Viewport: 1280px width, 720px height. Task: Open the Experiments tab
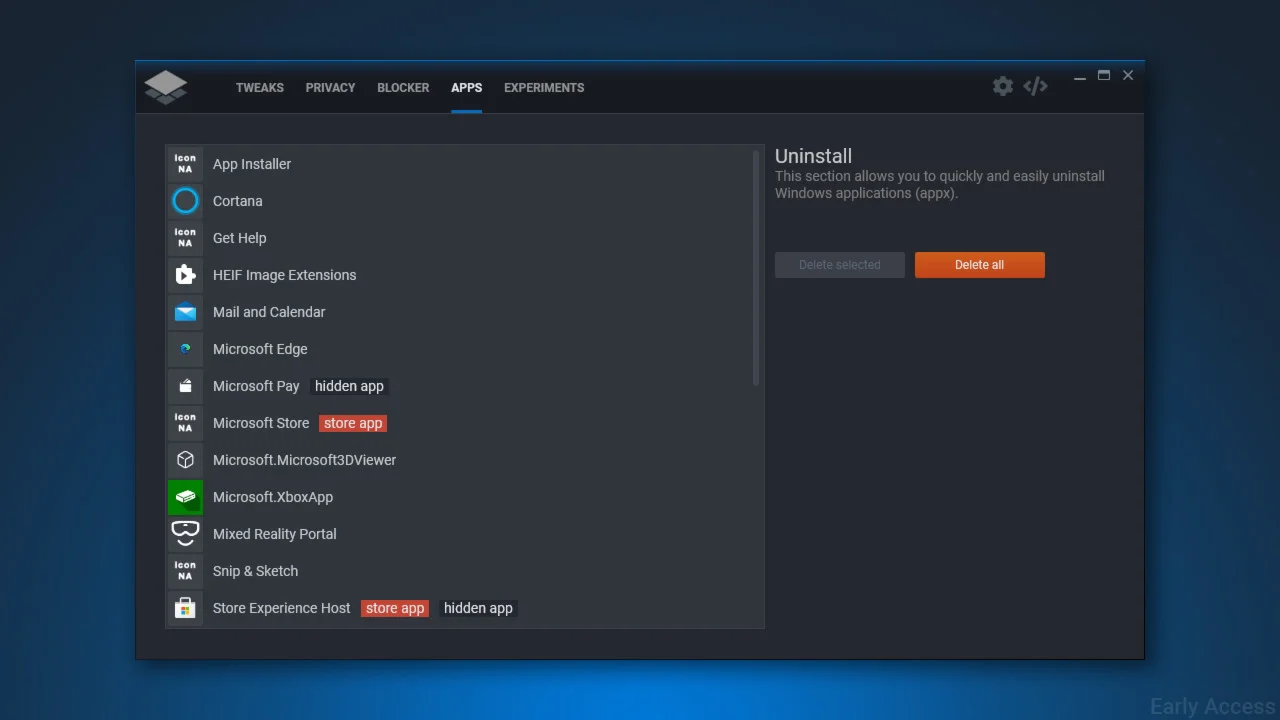coord(544,88)
